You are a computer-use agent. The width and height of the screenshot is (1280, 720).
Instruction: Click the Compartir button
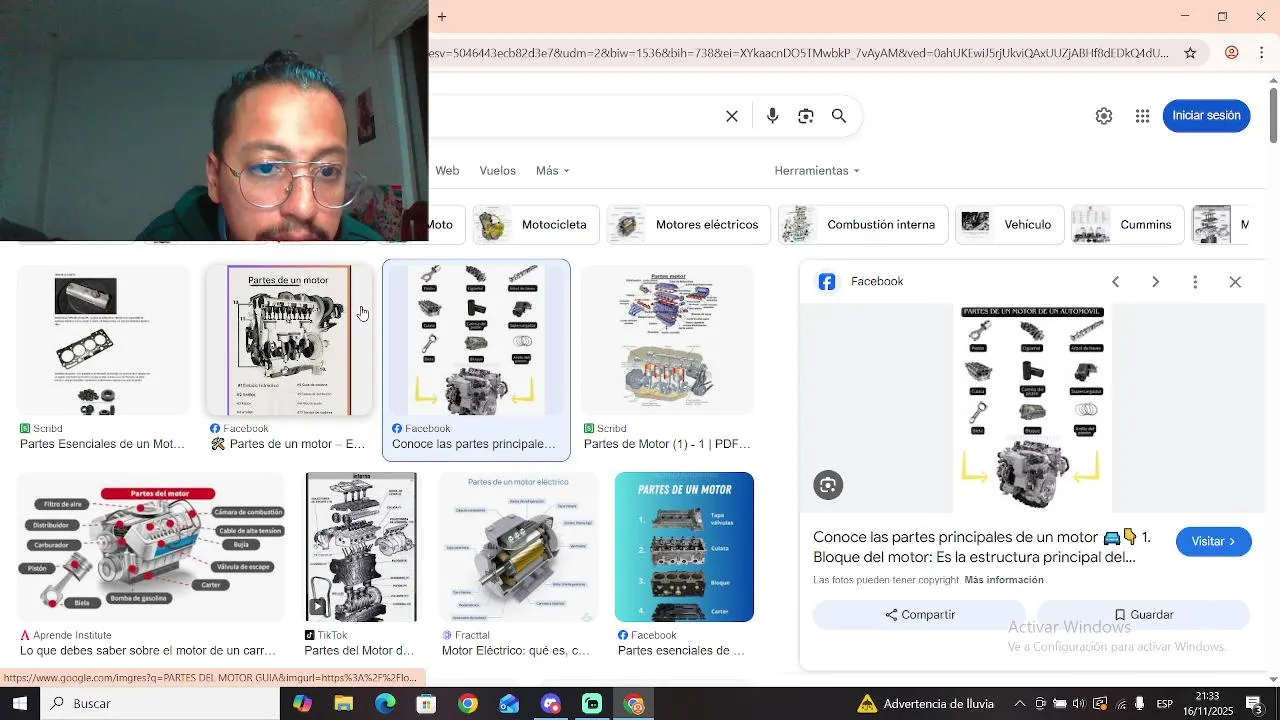pyautogui.click(x=920, y=615)
